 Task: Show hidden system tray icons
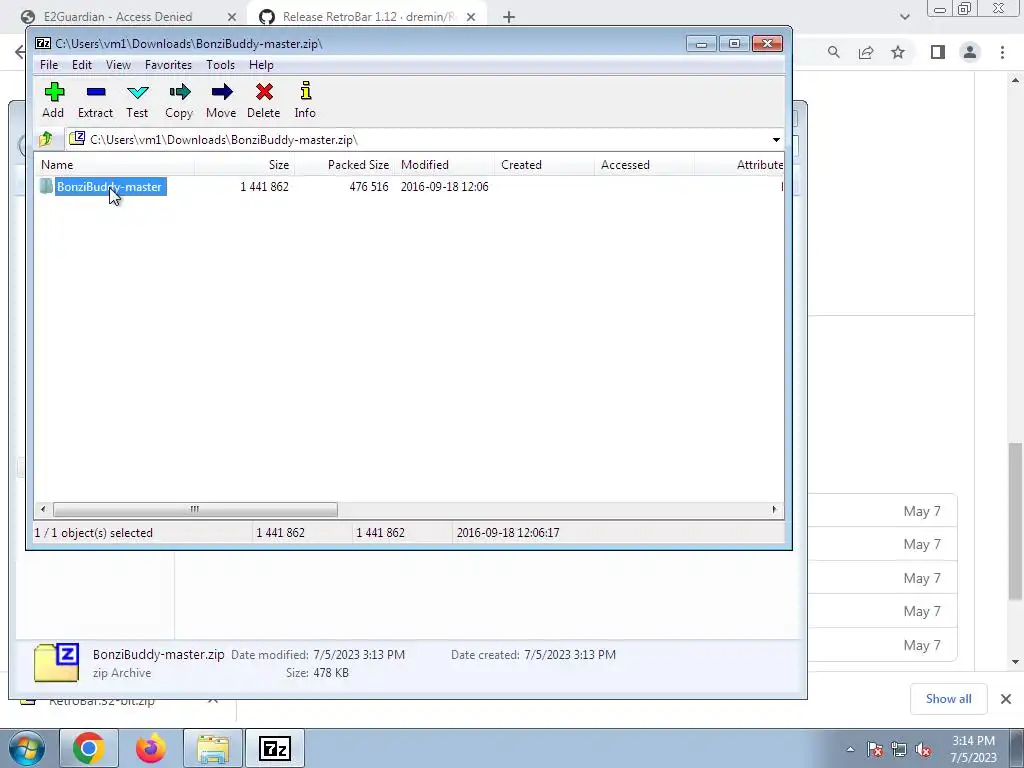coord(850,749)
